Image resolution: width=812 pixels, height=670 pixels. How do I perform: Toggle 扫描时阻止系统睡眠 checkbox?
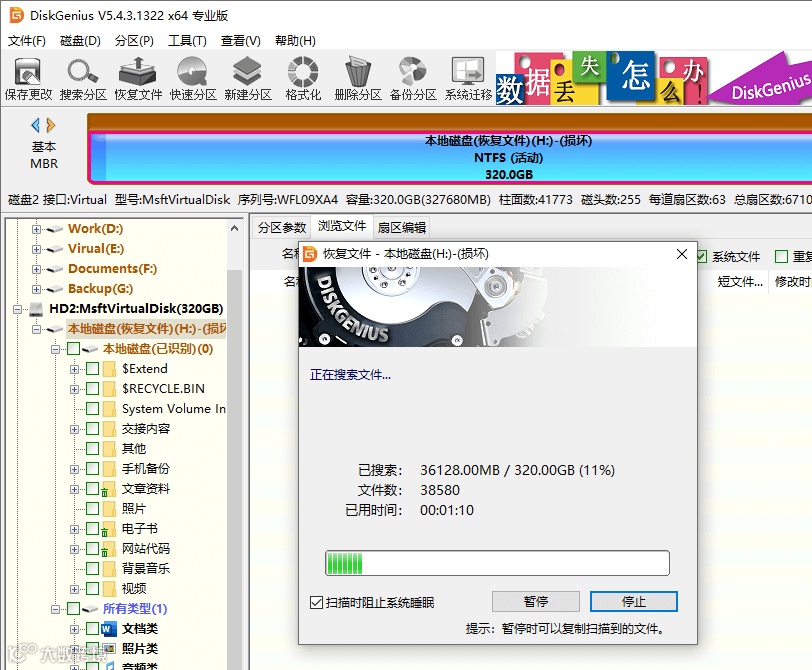coord(316,603)
